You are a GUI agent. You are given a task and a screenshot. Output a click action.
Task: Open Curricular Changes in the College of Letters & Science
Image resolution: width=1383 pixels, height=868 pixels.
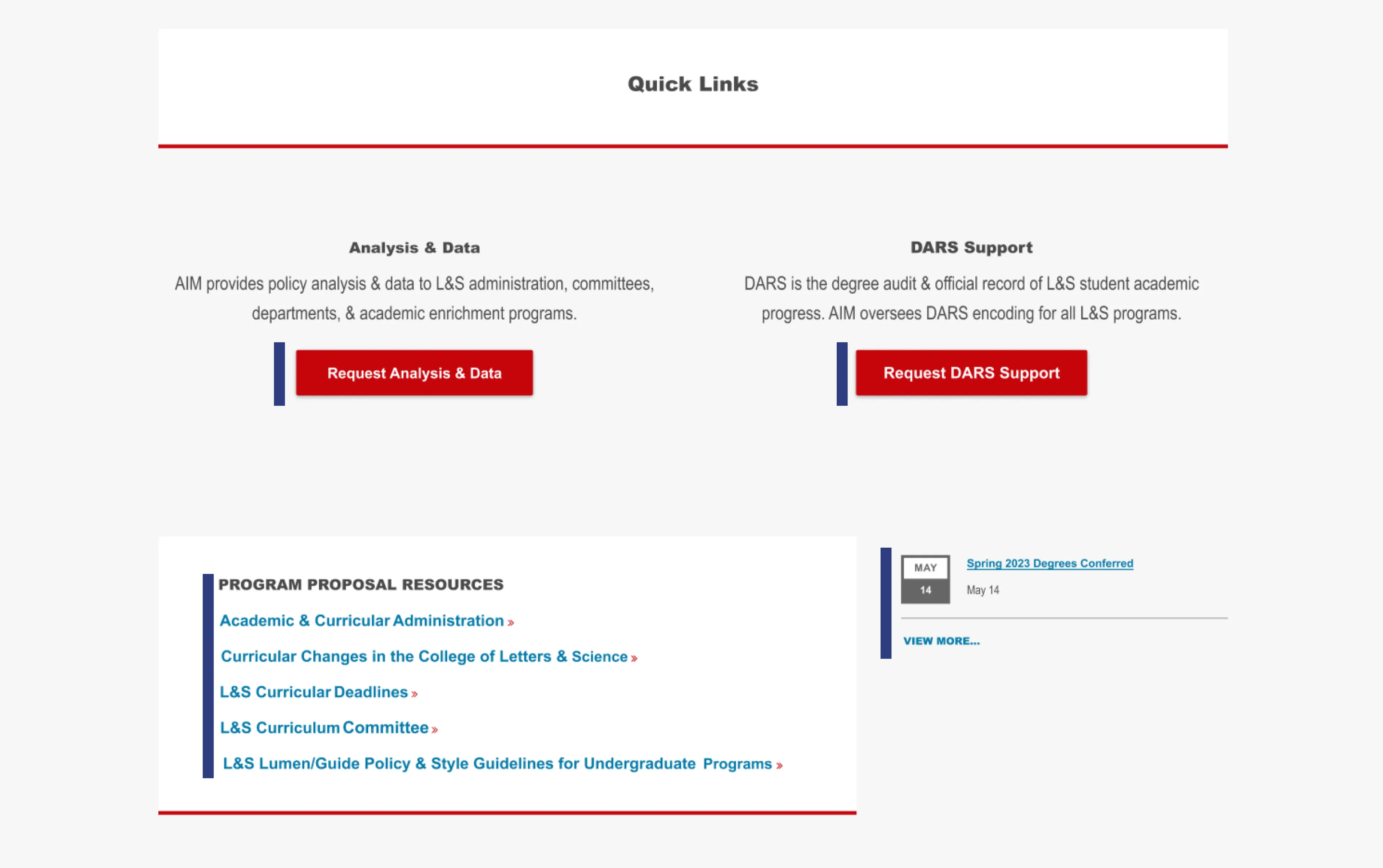click(429, 657)
